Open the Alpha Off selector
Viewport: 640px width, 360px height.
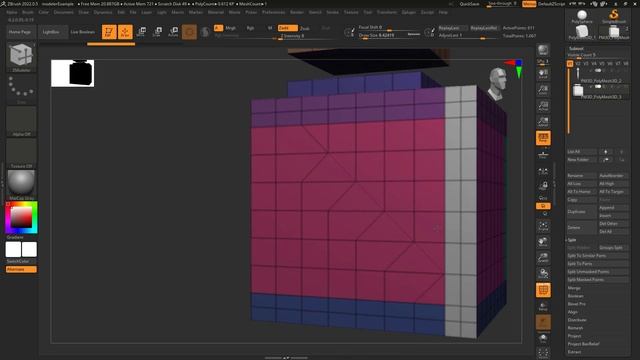(21, 121)
